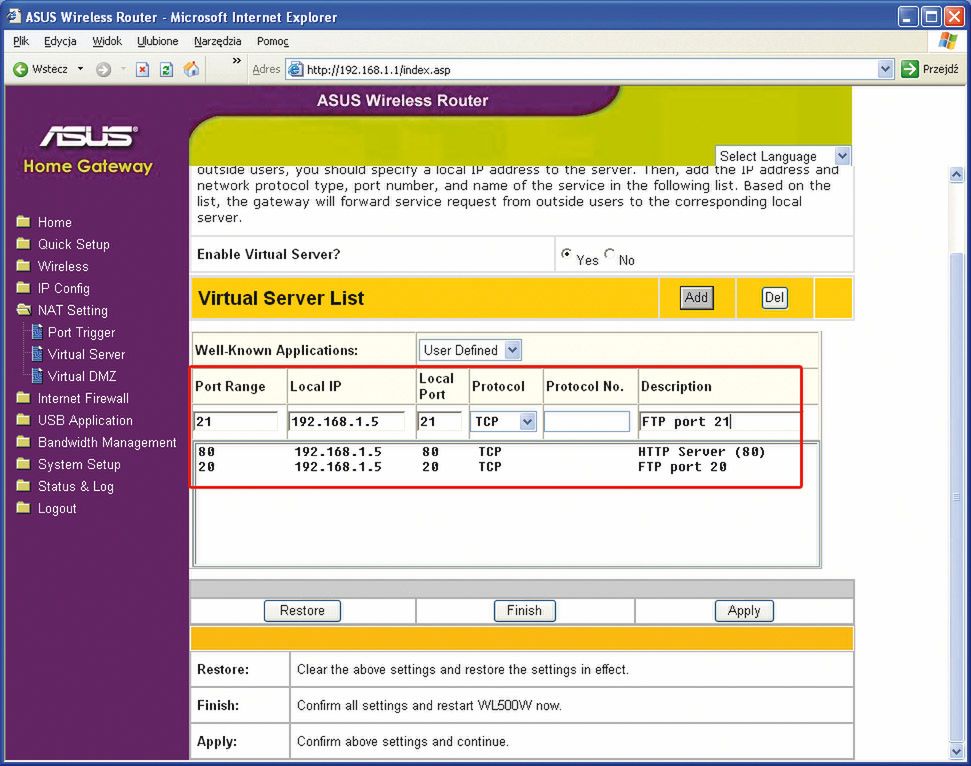Open the Internet Firewall section
The height and width of the screenshot is (766, 971).
83,398
